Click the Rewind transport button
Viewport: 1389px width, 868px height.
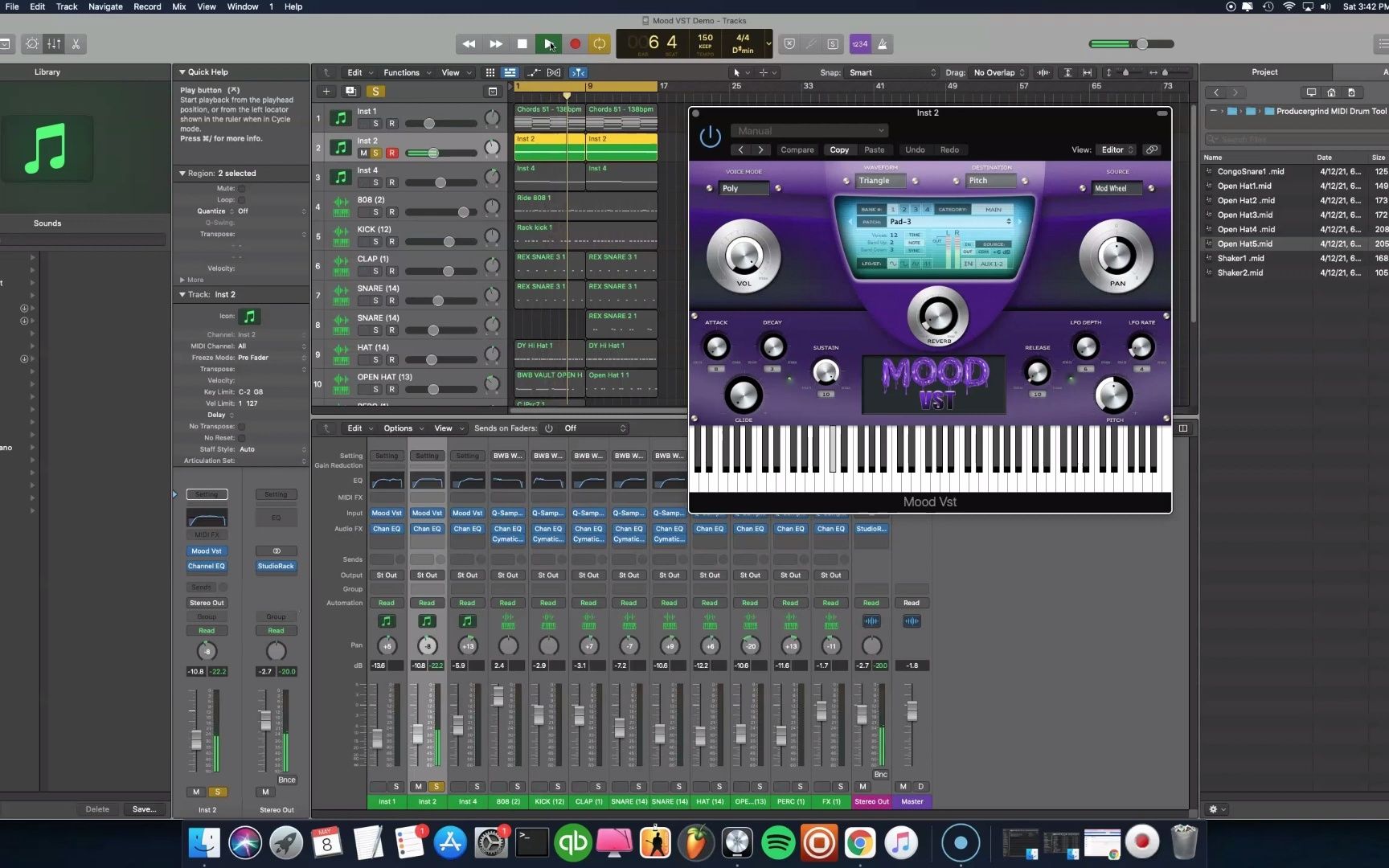click(469, 44)
